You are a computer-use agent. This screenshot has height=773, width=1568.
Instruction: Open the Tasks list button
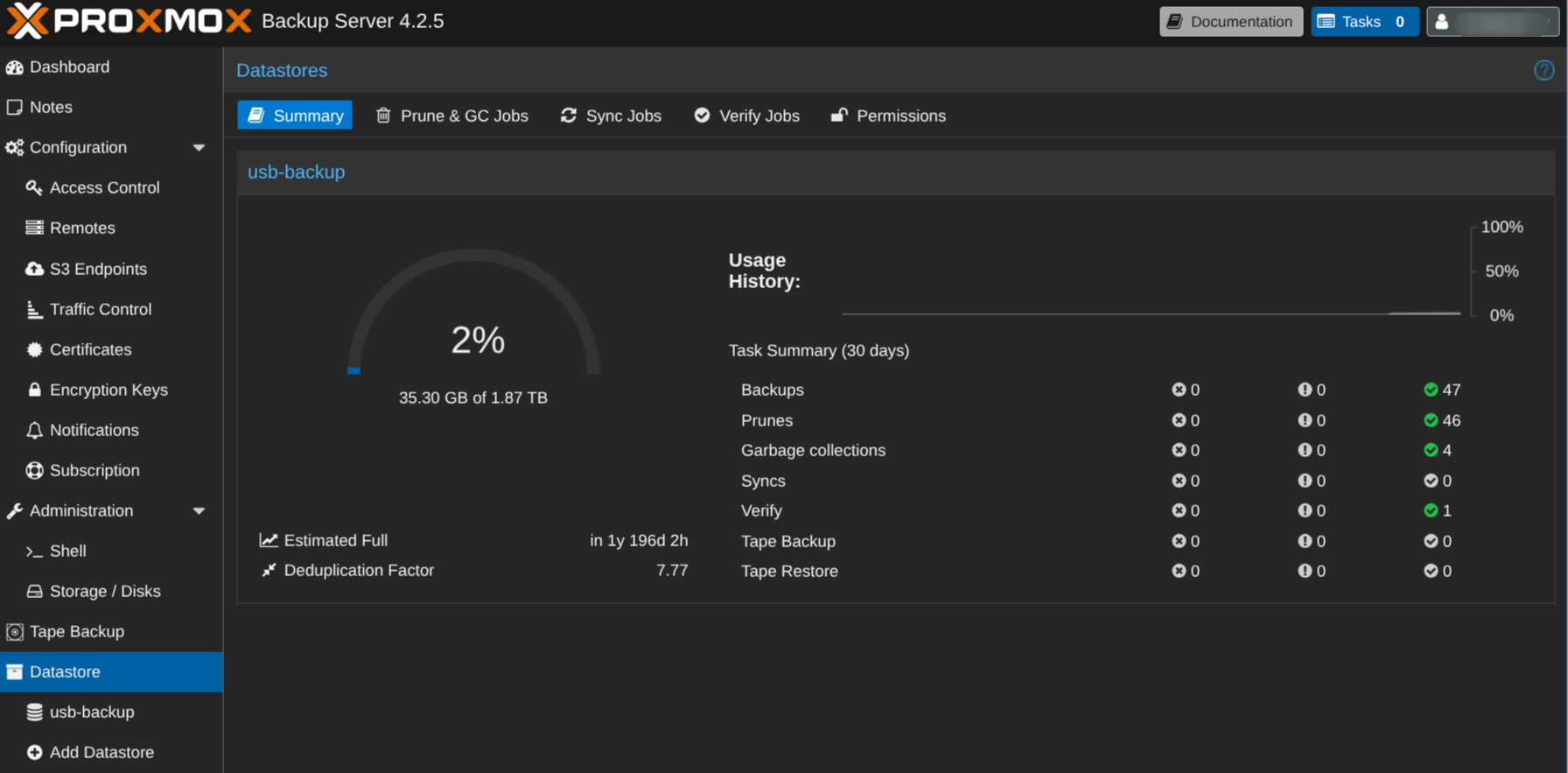click(1364, 22)
